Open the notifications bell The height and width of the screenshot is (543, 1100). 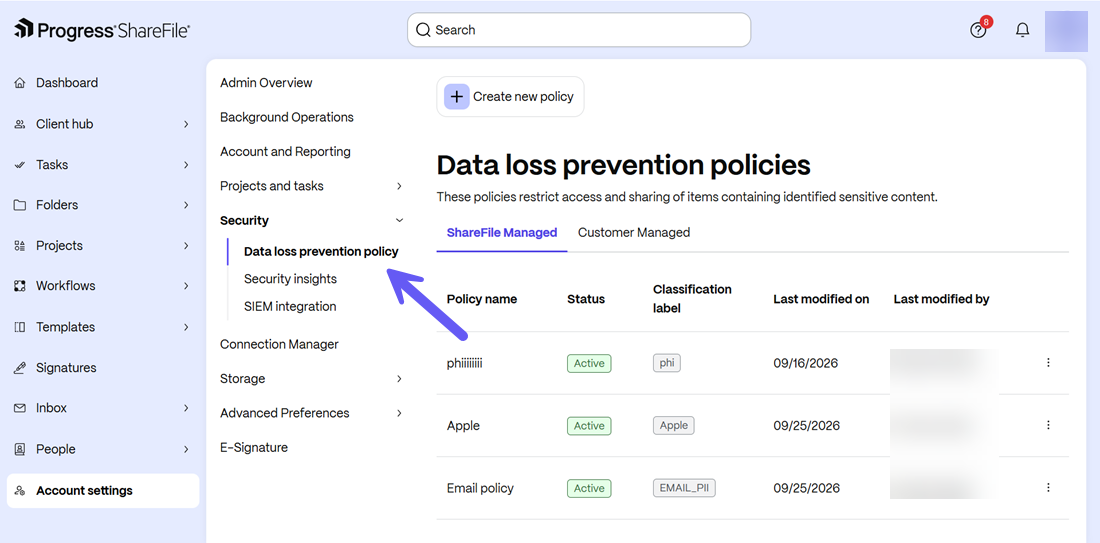click(1023, 30)
